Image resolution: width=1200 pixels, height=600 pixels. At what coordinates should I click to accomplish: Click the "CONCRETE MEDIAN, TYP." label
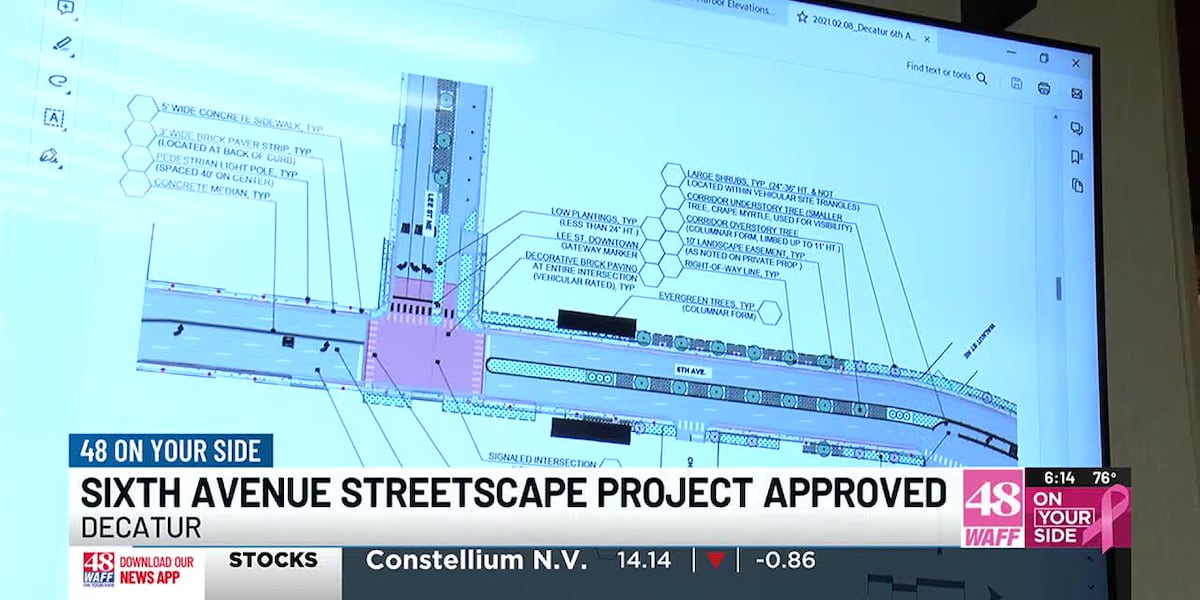click(x=212, y=189)
